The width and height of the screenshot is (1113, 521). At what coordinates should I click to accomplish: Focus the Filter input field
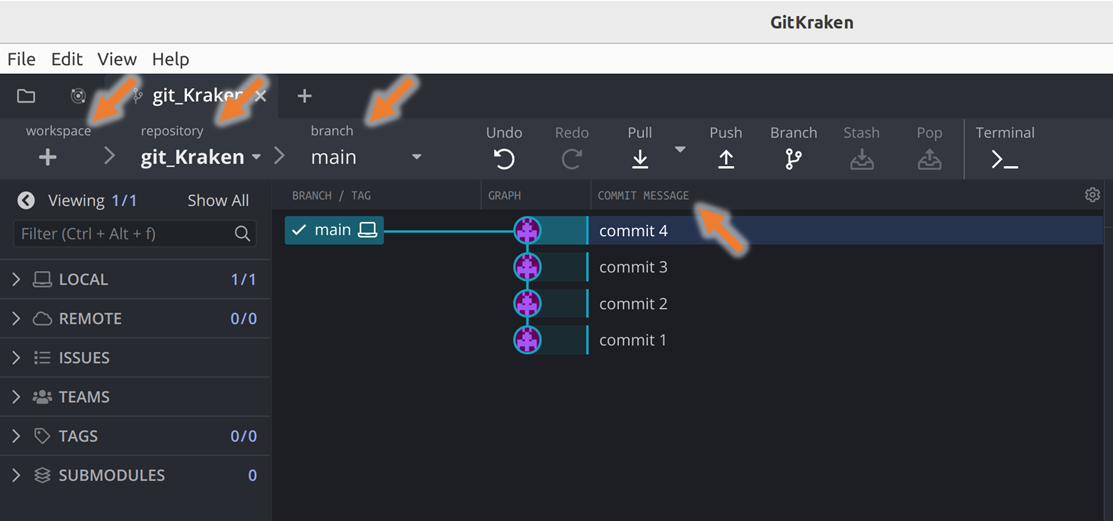(135, 234)
